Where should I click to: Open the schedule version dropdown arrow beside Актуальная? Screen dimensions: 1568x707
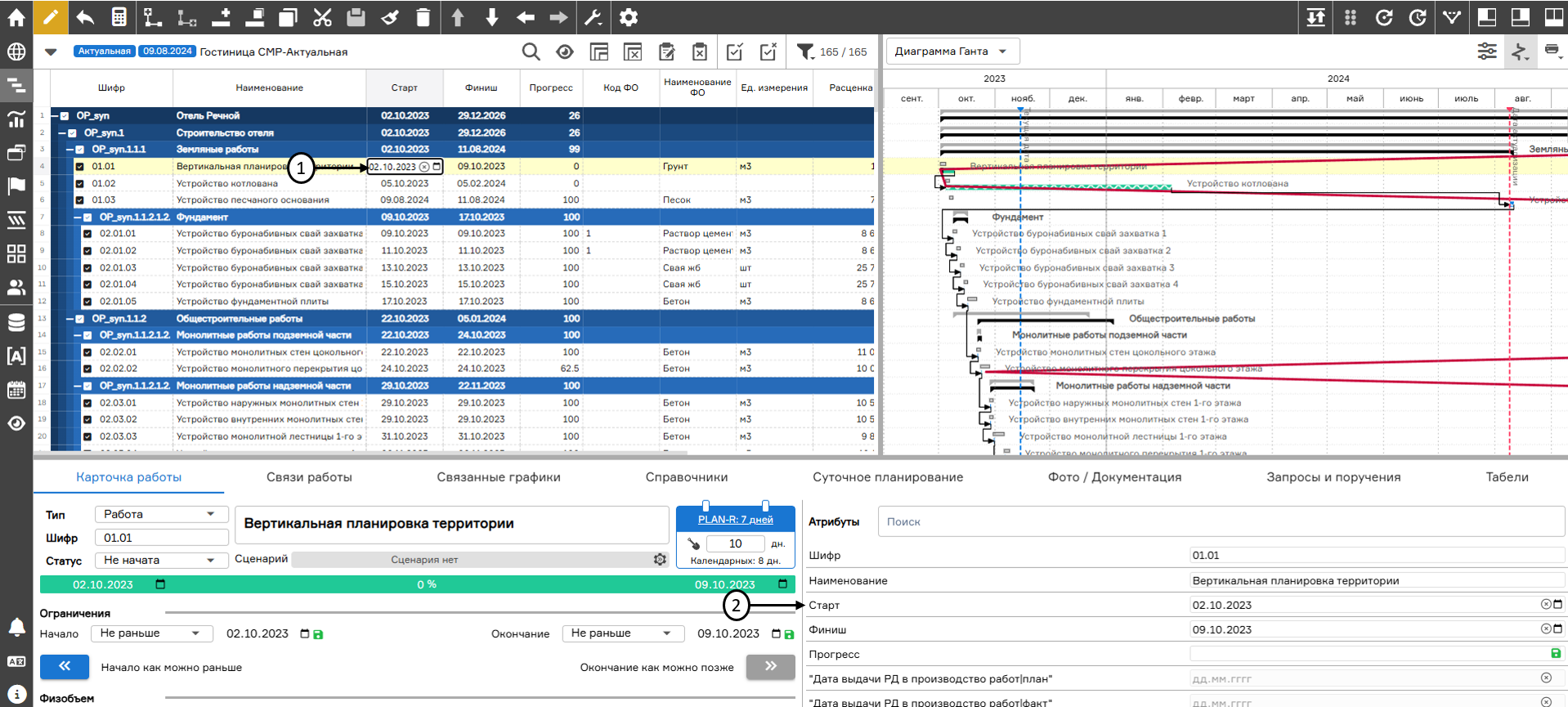pyautogui.click(x=51, y=52)
